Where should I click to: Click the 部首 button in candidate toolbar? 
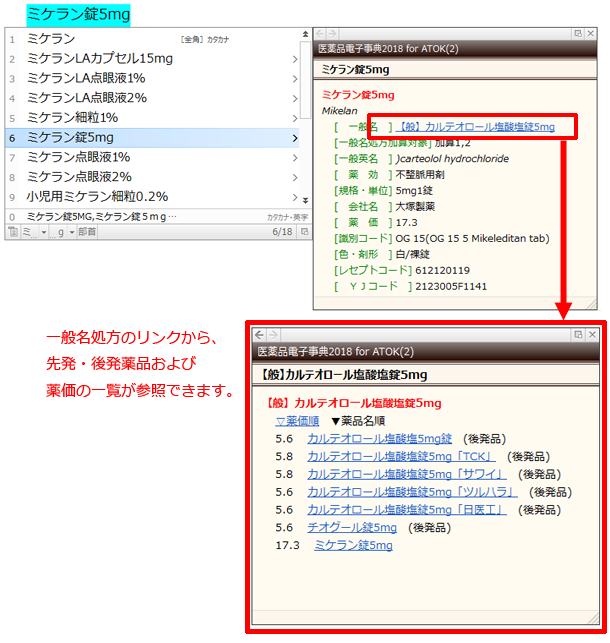87,232
